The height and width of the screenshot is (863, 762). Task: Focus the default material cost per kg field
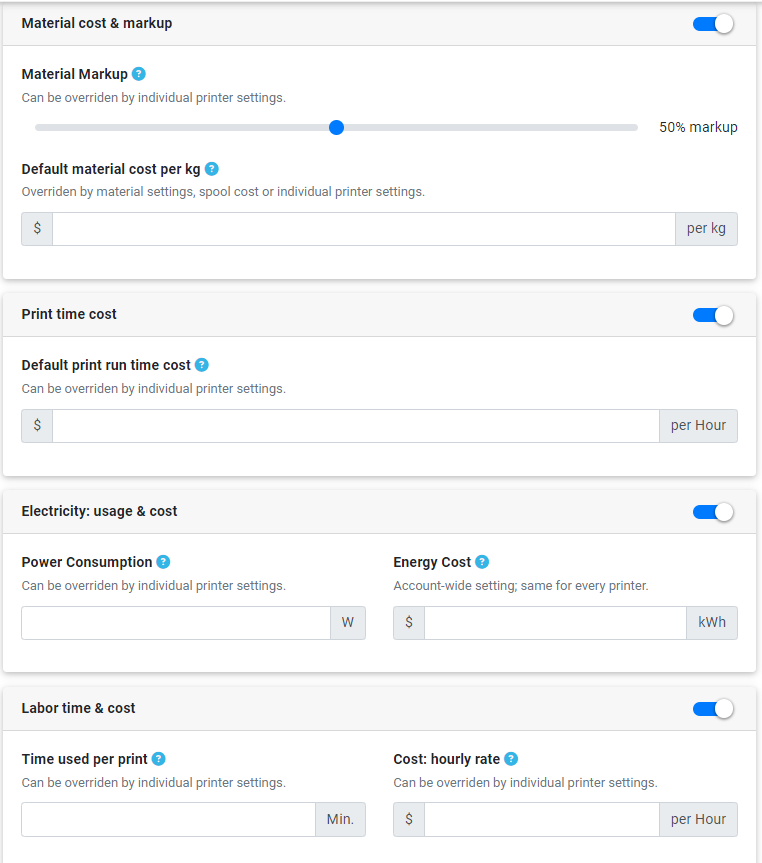pyautogui.click(x=364, y=229)
